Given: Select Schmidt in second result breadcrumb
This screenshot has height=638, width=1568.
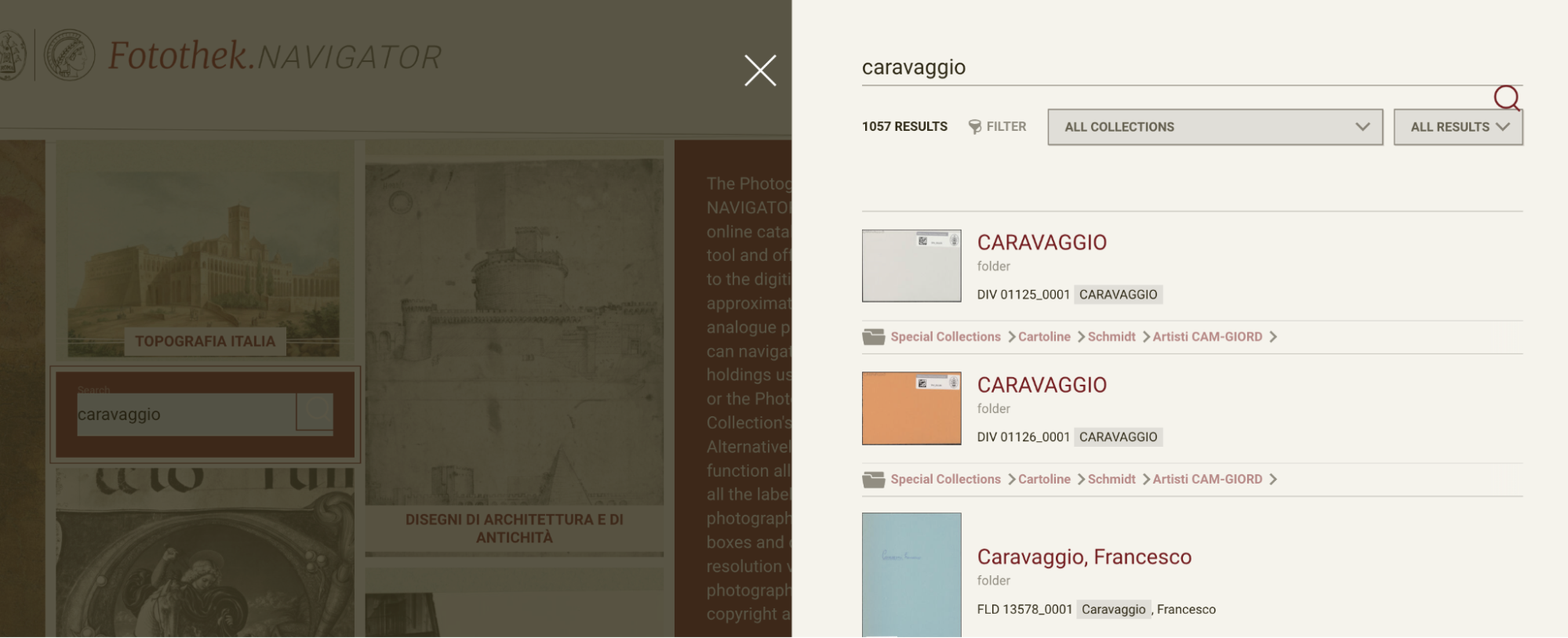Looking at the screenshot, I should pyautogui.click(x=1111, y=480).
